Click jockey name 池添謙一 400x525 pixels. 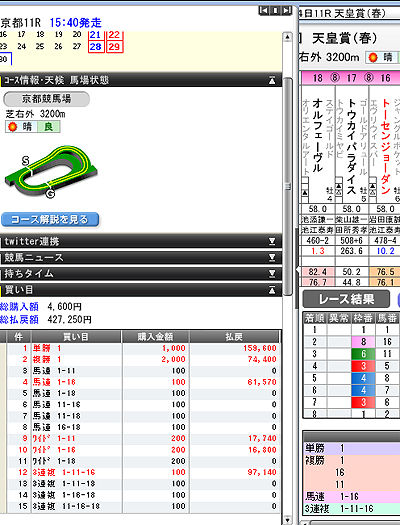tap(318, 220)
